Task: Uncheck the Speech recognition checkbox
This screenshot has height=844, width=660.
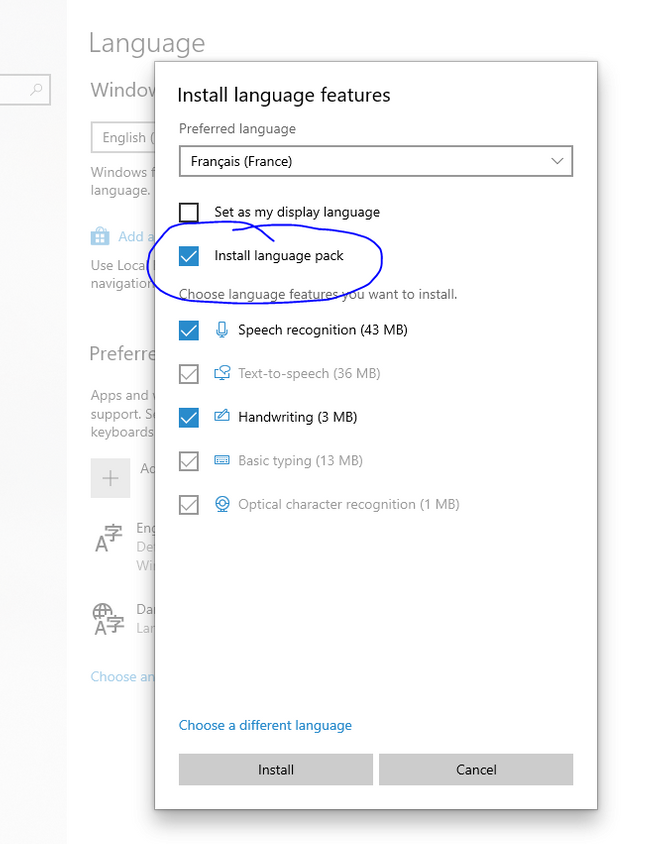Action: (x=189, y=330)
